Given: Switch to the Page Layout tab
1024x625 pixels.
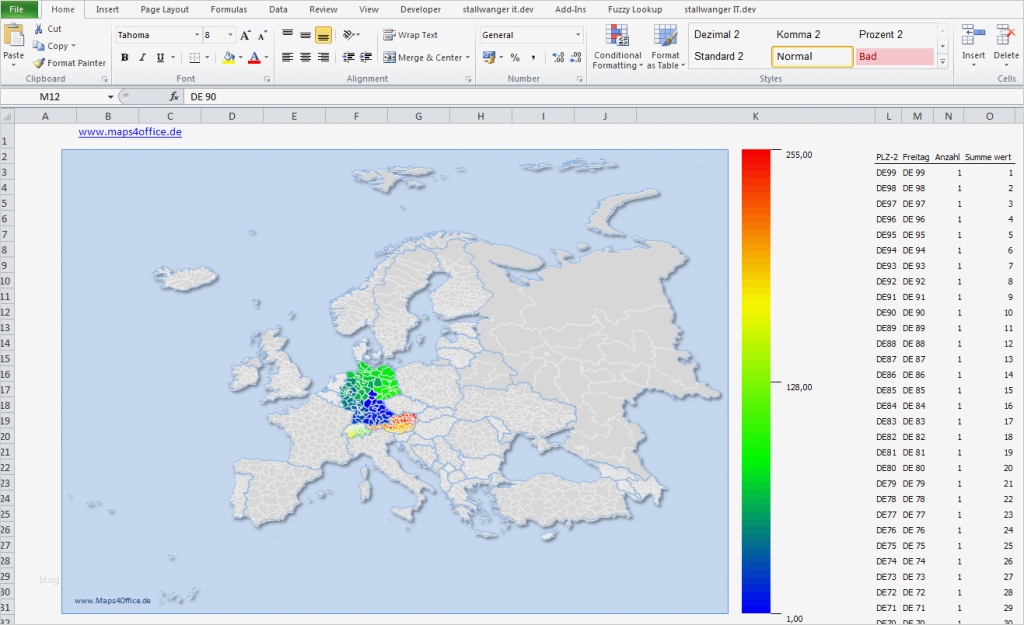Looking at the screenshot, I should tap(164, 9).
